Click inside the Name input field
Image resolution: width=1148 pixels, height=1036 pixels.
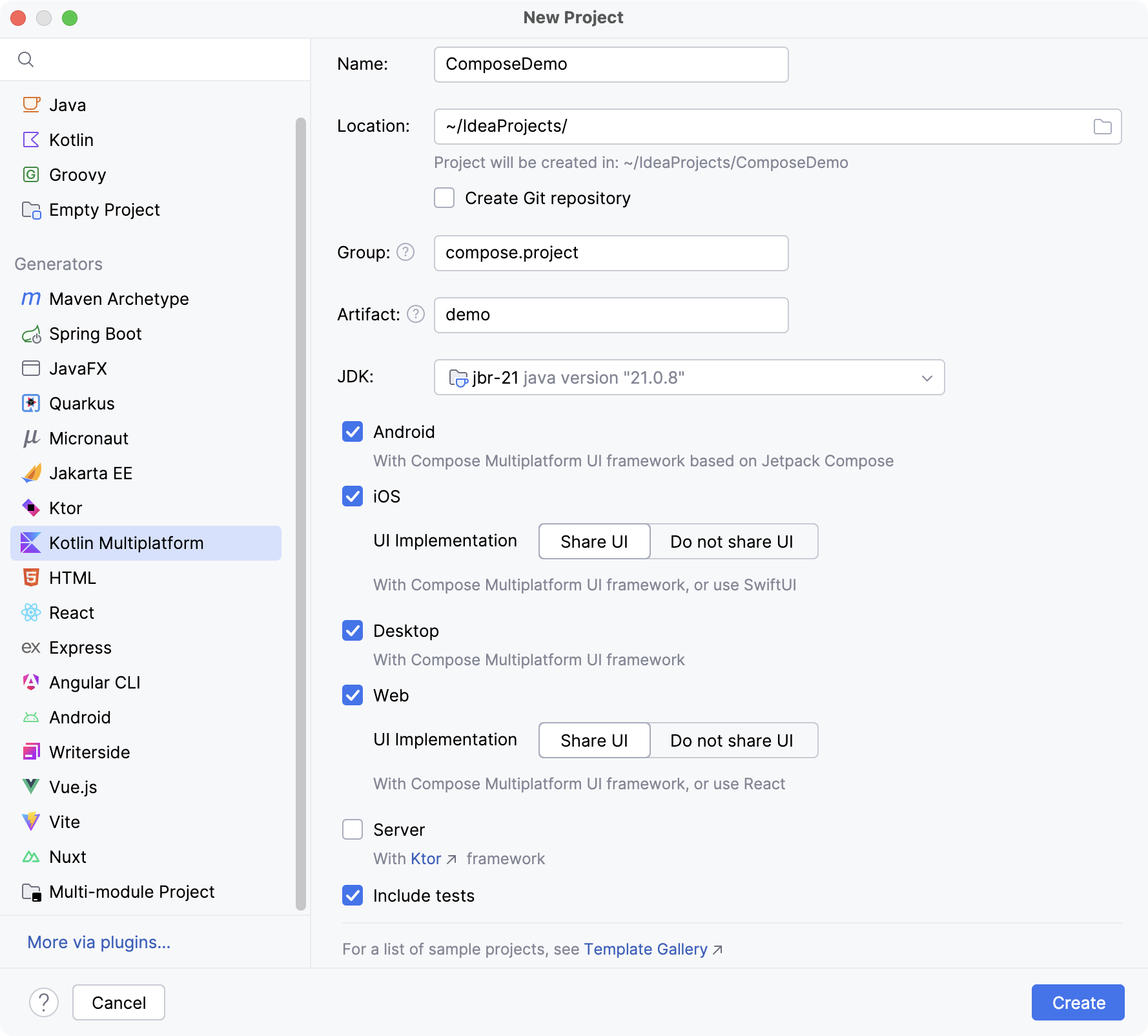coord(610,64)
